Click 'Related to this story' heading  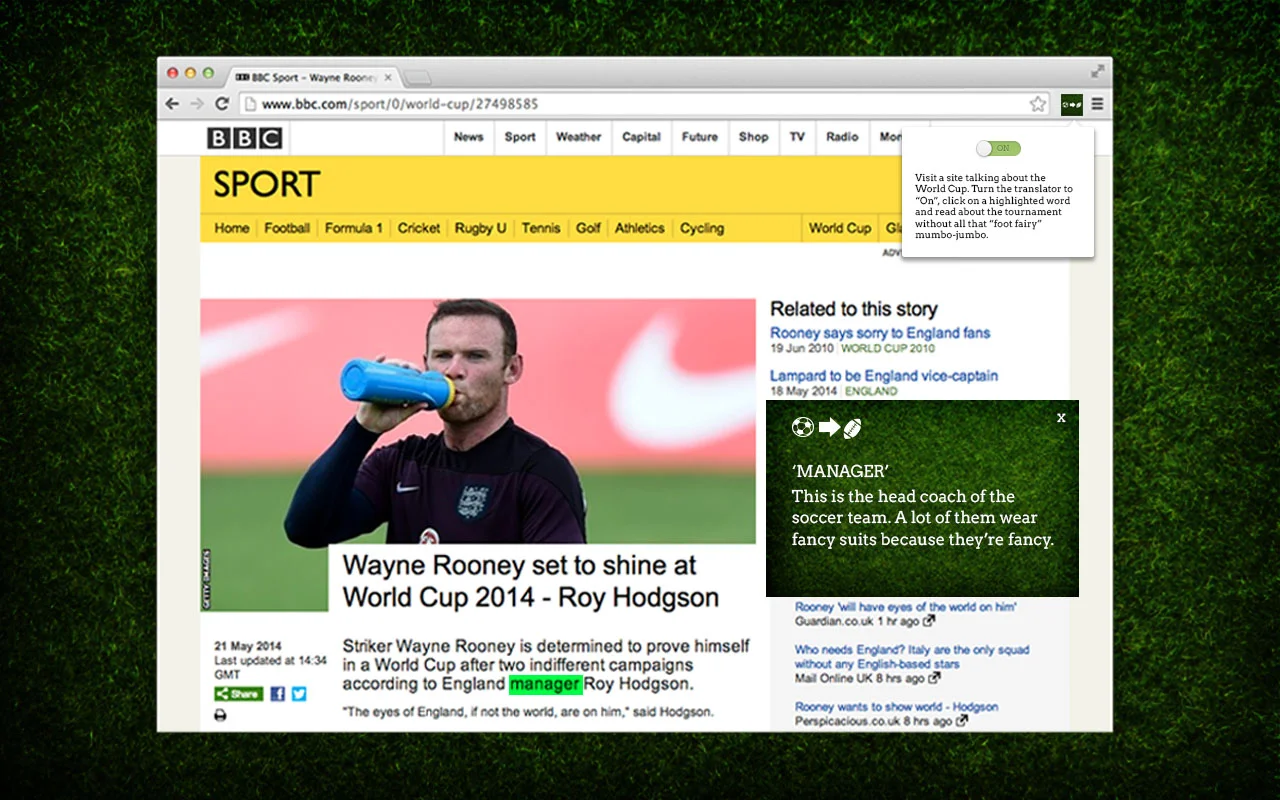coord(854,310)
